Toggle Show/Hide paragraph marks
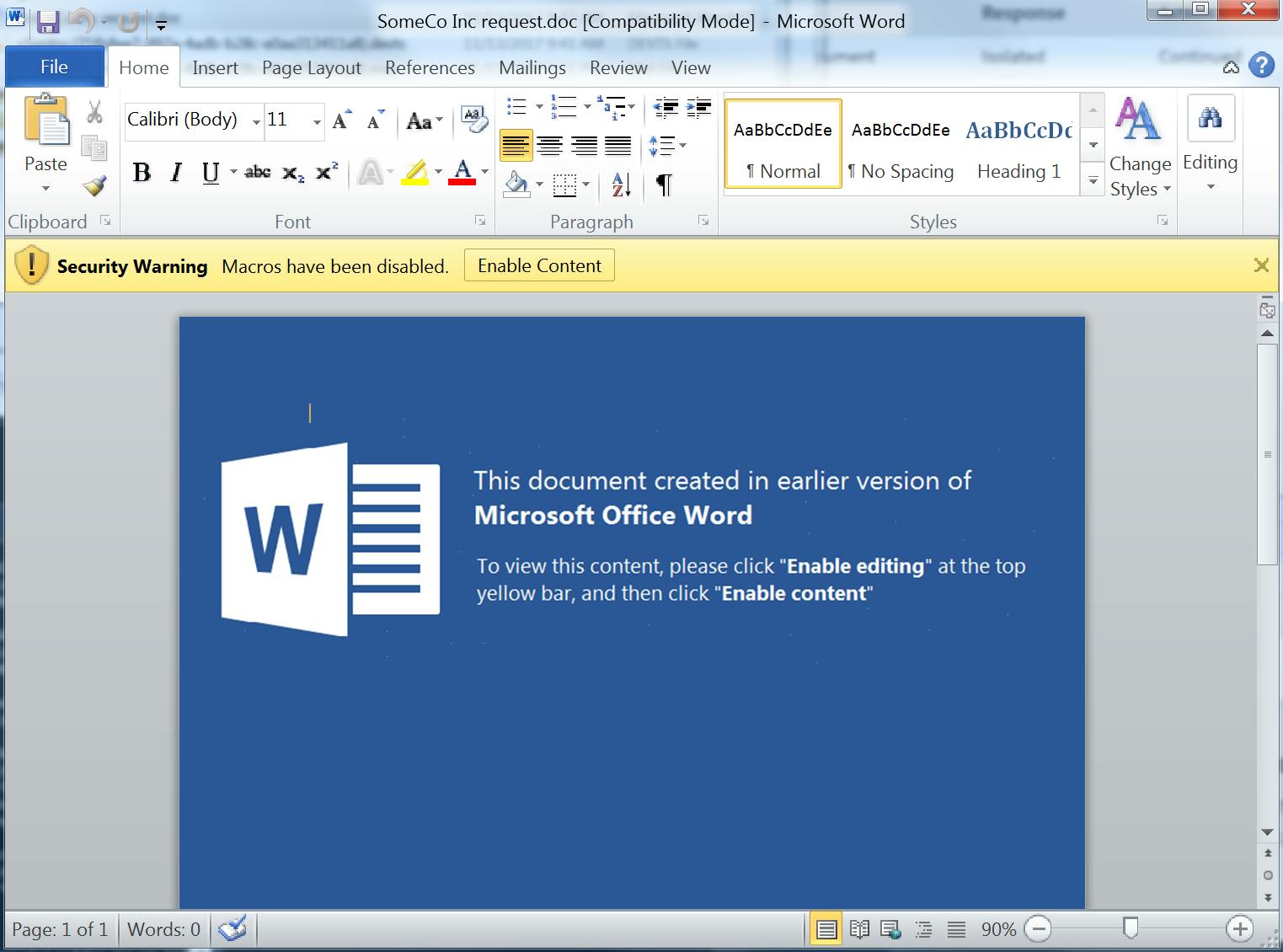The height and width of the screenshot is (952, 1283). click(664, 184)
